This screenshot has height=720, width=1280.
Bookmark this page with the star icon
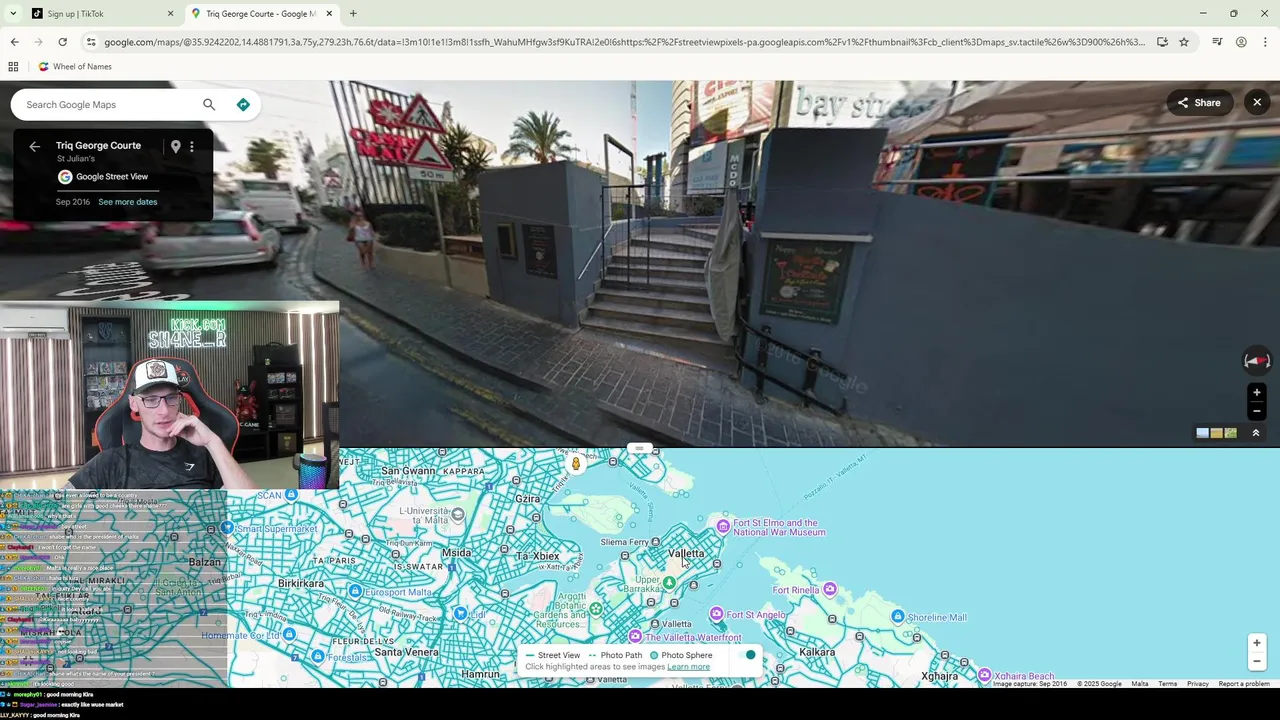1184,42
